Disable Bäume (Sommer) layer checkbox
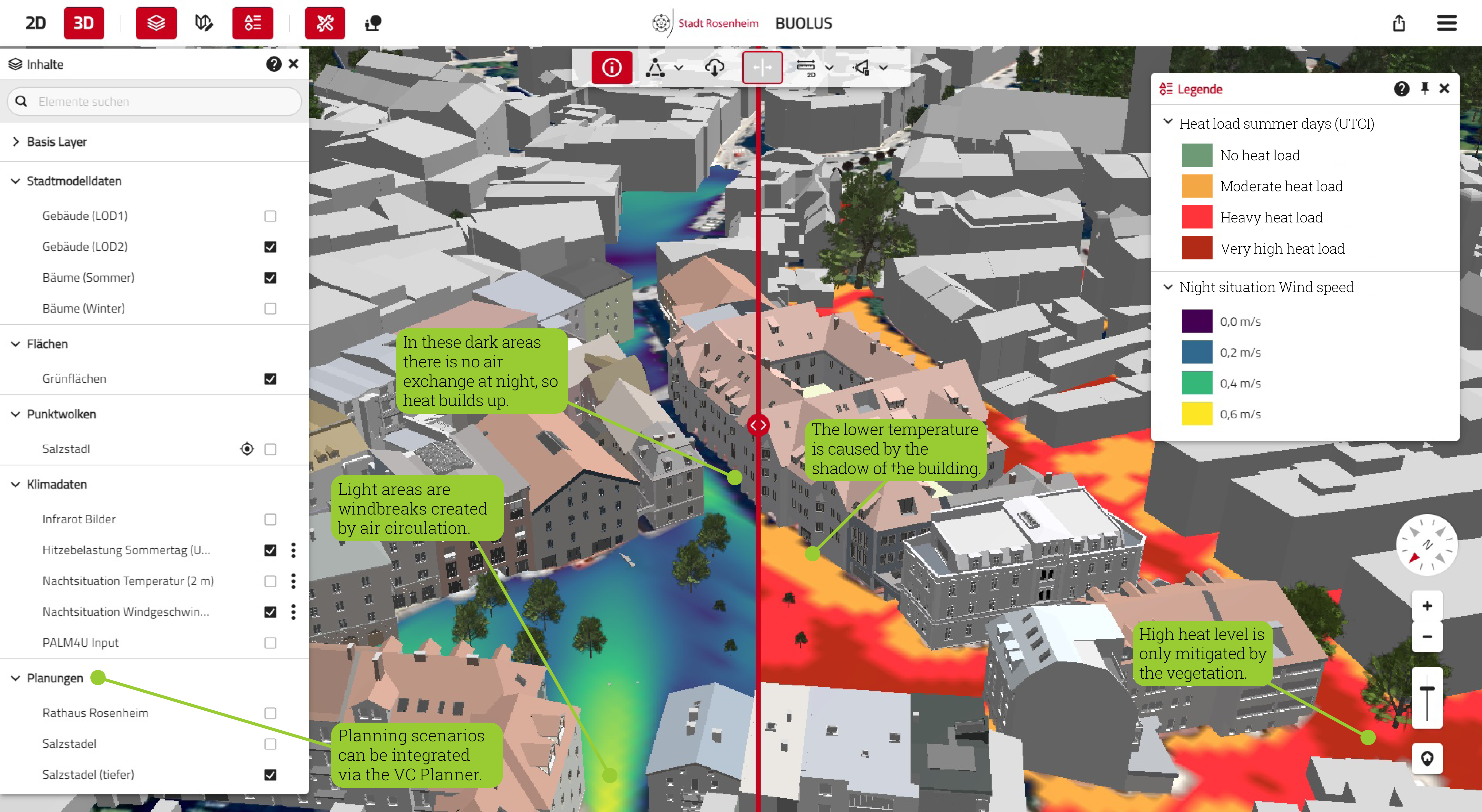The image size is (1482, 812). pos(270,278)
